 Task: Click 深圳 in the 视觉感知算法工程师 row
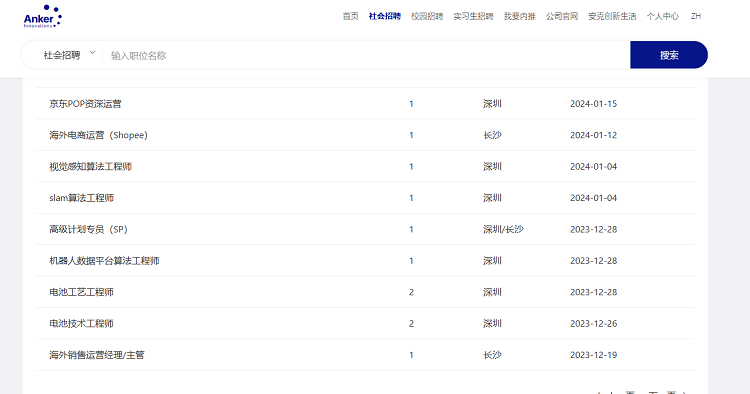[x=492, y=166]
